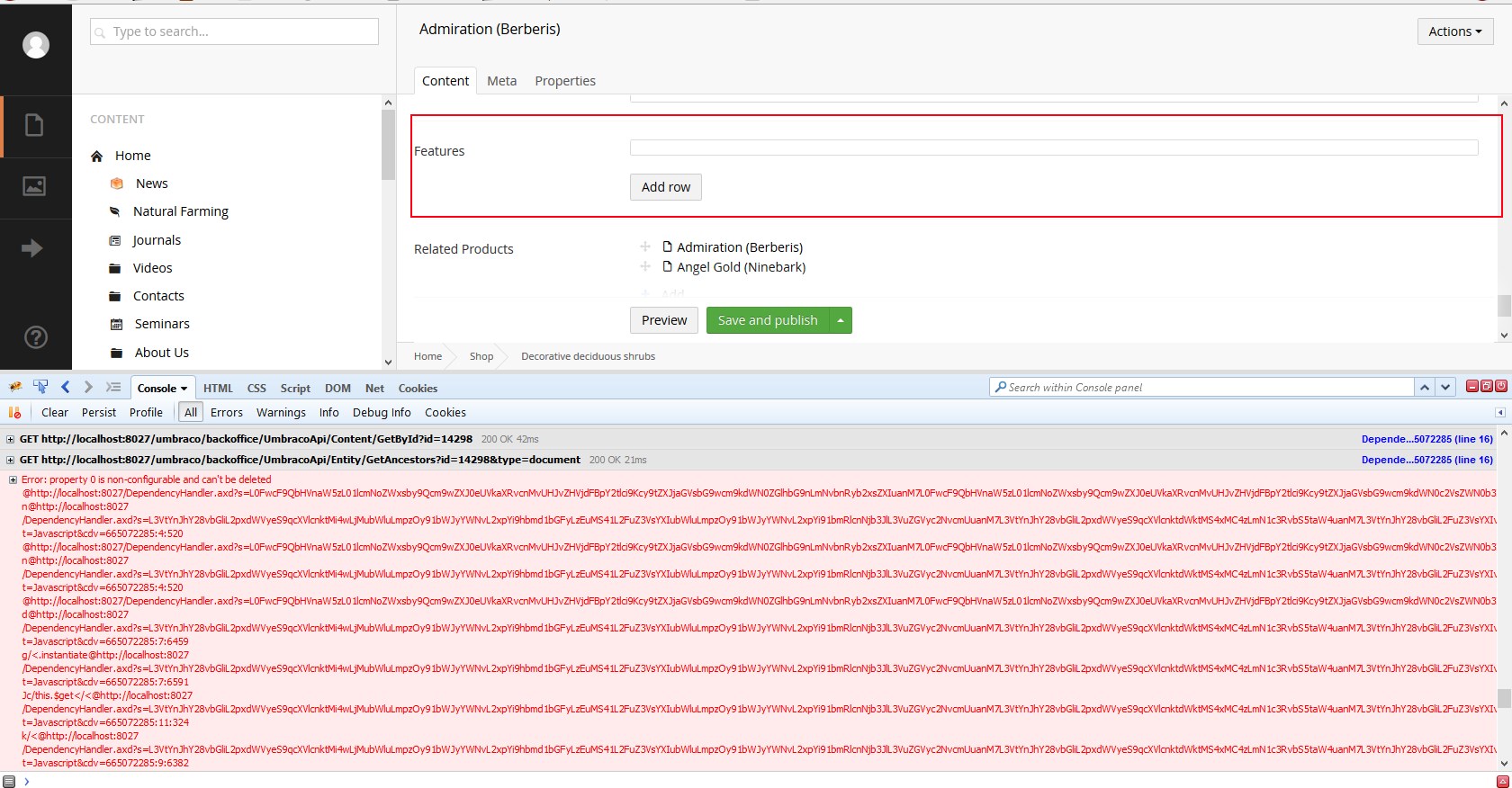Click the Help question mark icon
Viewport: 1512px width, 788px height.
(35, 337)
